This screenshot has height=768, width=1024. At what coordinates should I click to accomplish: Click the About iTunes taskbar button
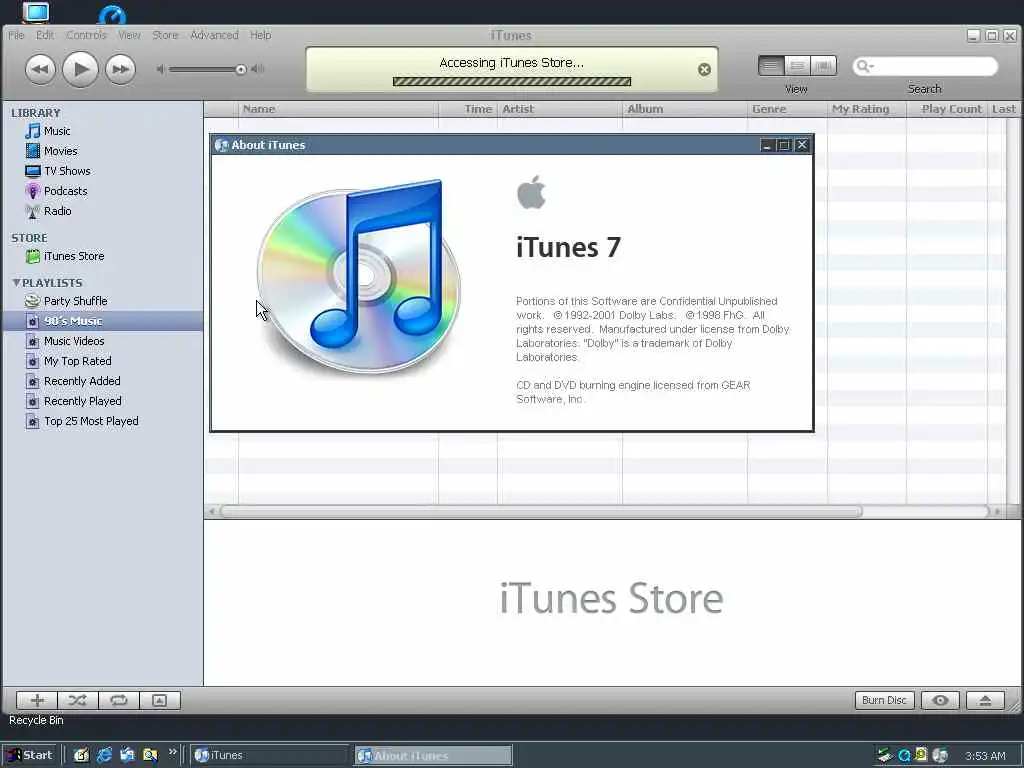(434, 756)
